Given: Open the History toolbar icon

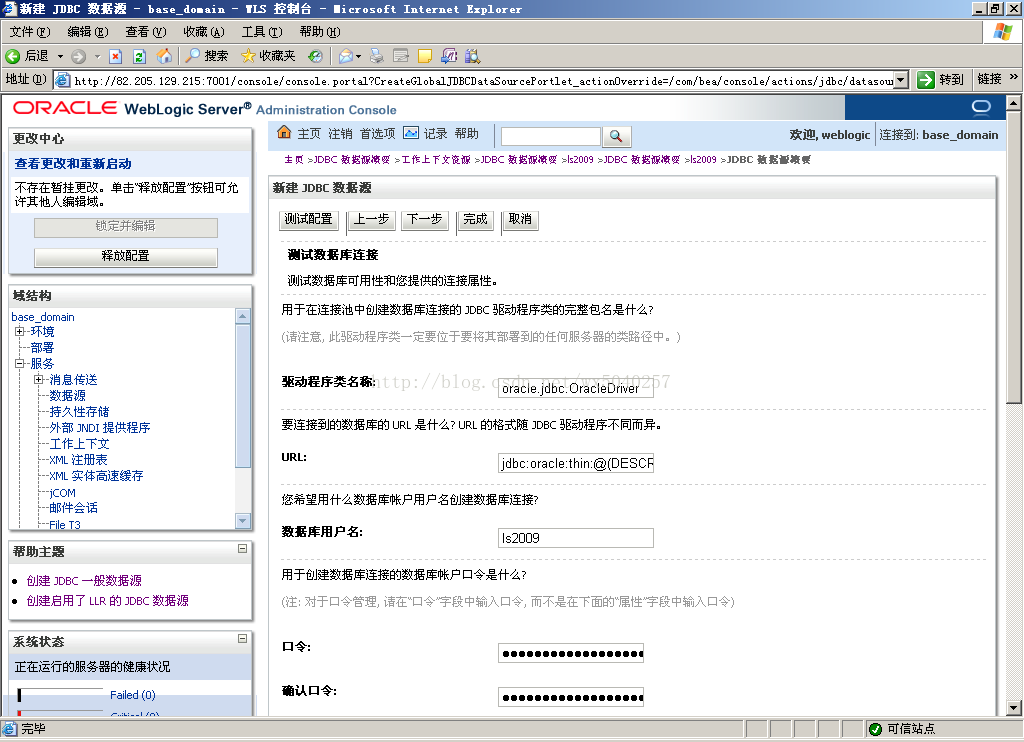Looking at the screenshot, I should [x=315, y=56].
